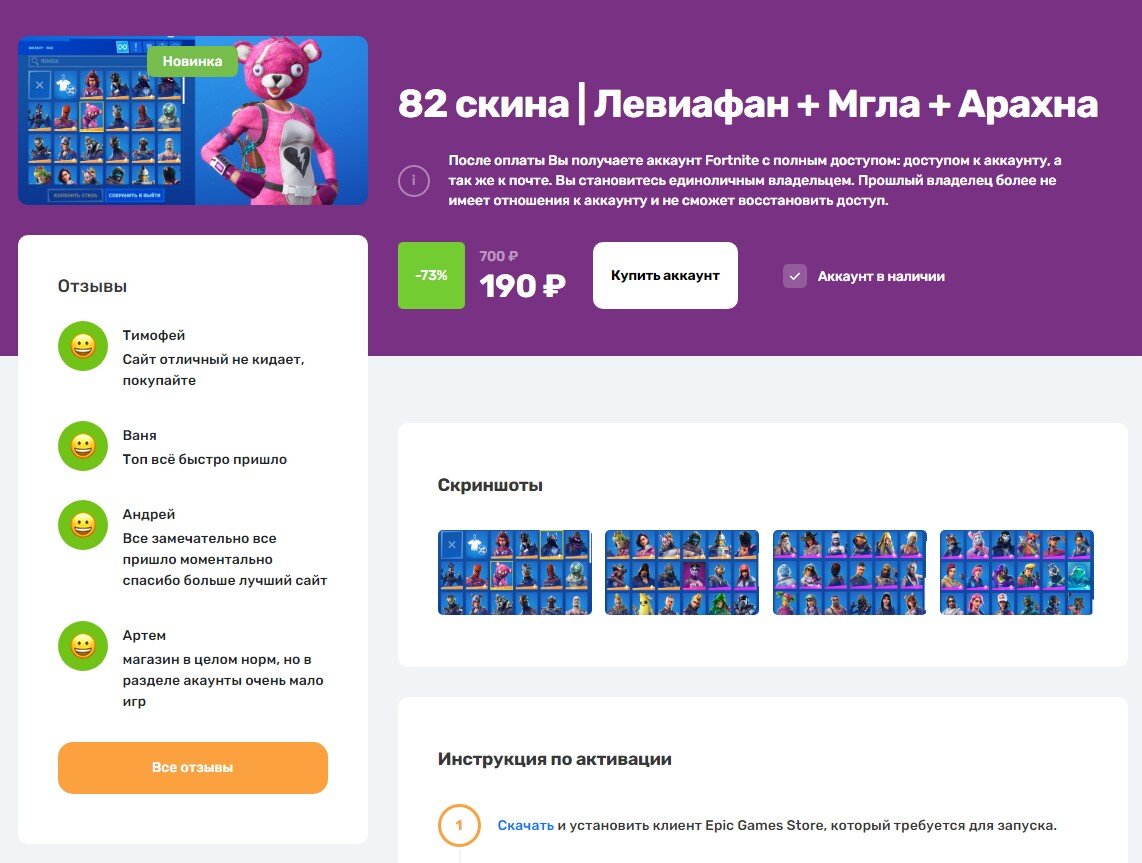Click Андрей's smiley avatar icon
This screenshot has width=1142, height=863.
[x=83, y=525]
